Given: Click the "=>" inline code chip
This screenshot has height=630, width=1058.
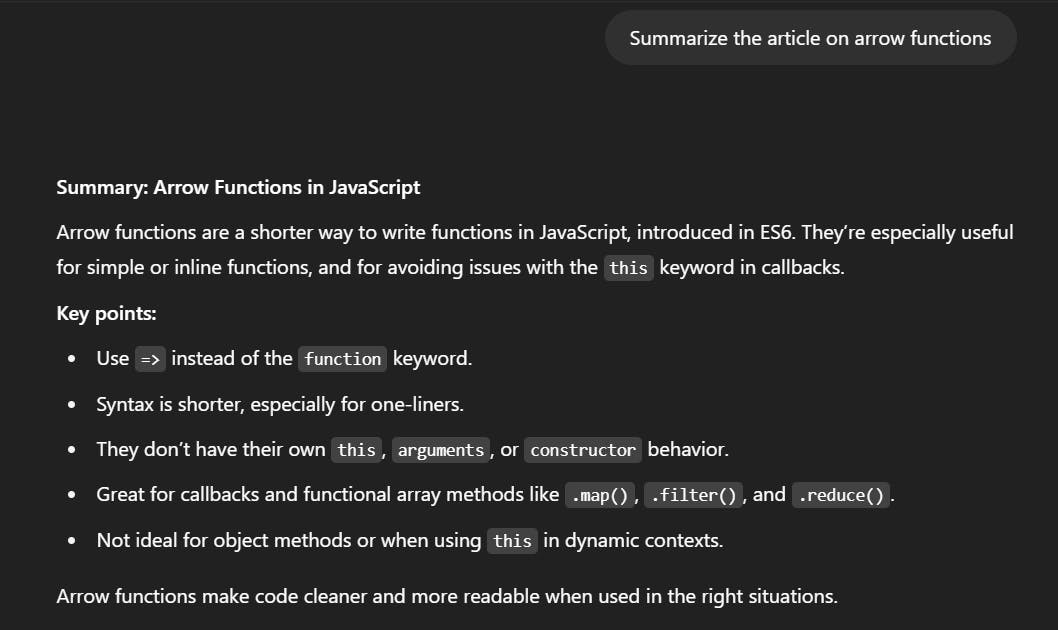Looking at the screenshot, I should 150,359.
